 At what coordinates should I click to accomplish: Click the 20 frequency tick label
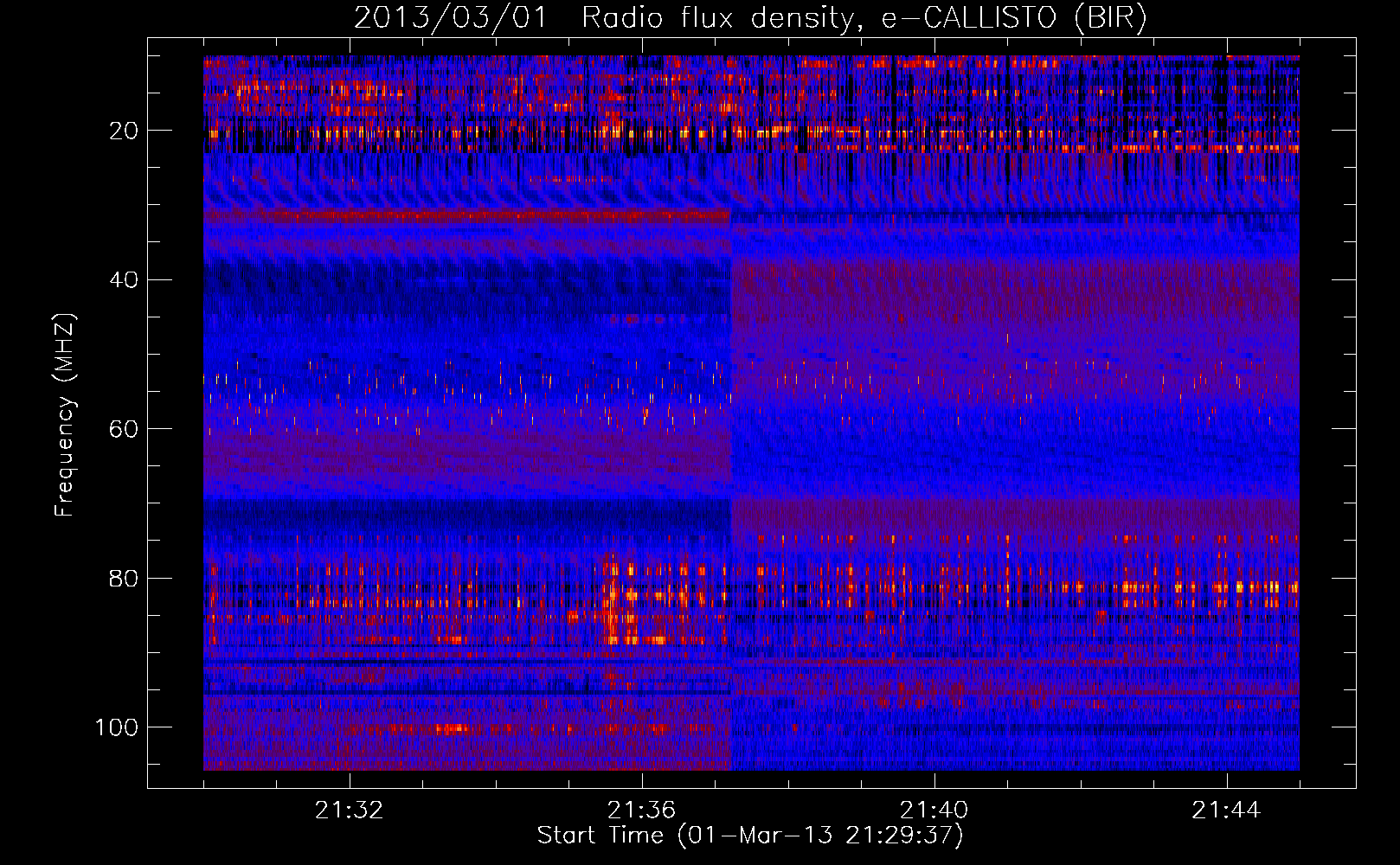[x=125, y=131]
